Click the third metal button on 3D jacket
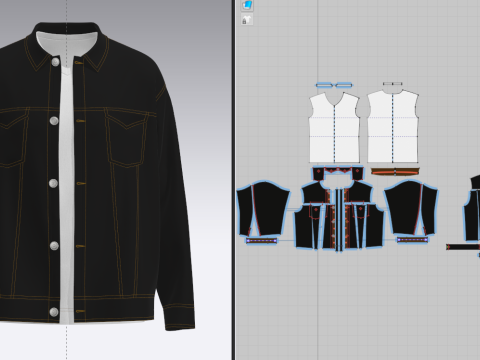480x360 pixels. click(53, 183)
